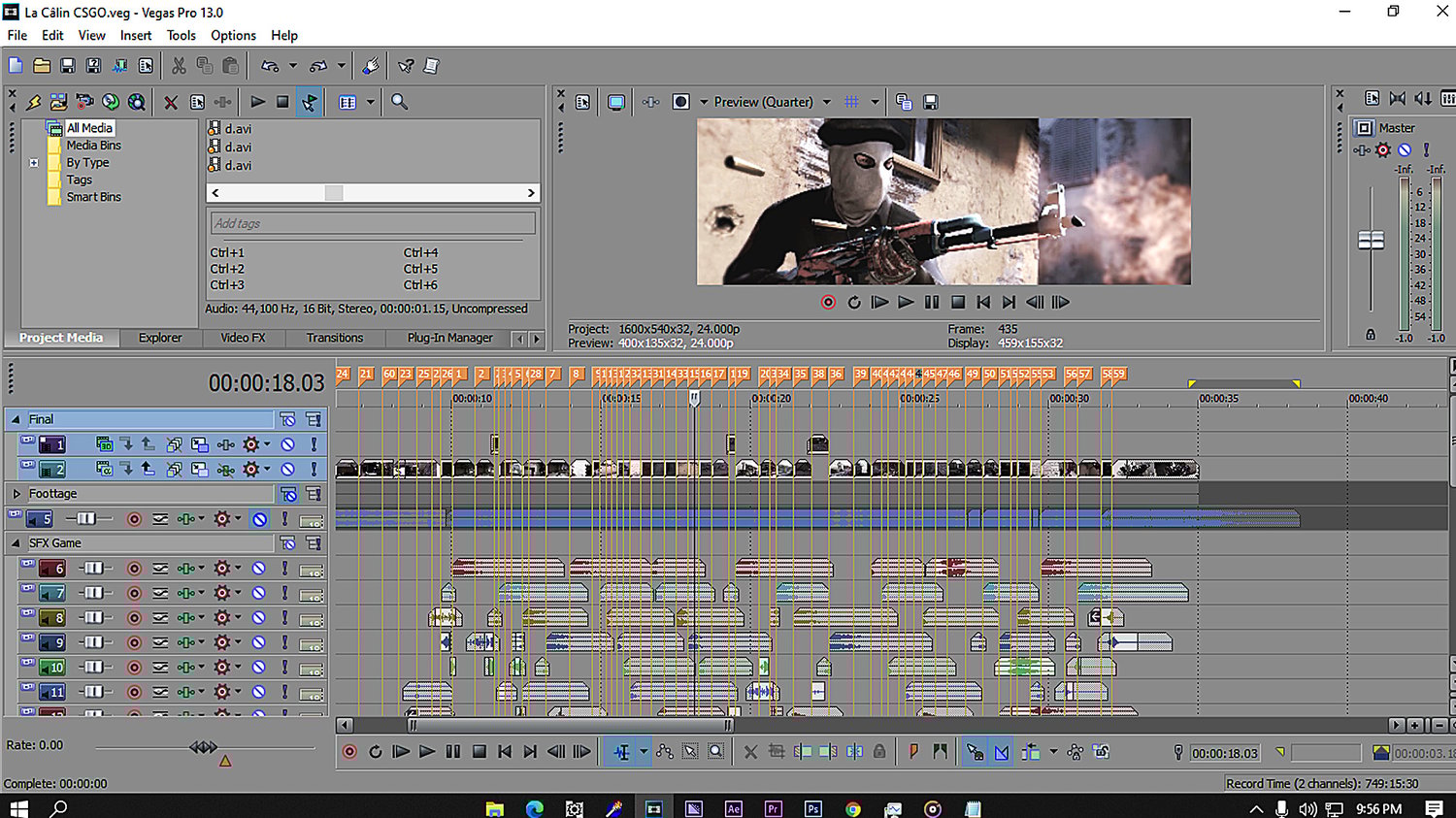Insert a marker with the orange flag icon
This screenshot has width=1456, height=818.
(x=913, y=752)
